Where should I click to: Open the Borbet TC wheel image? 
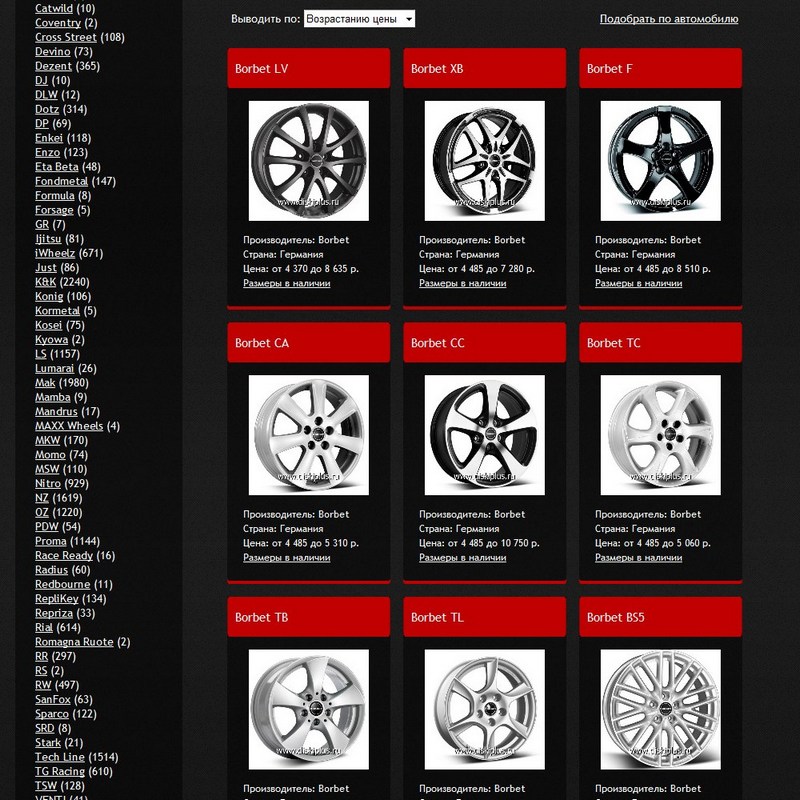[x=661, y=435]
